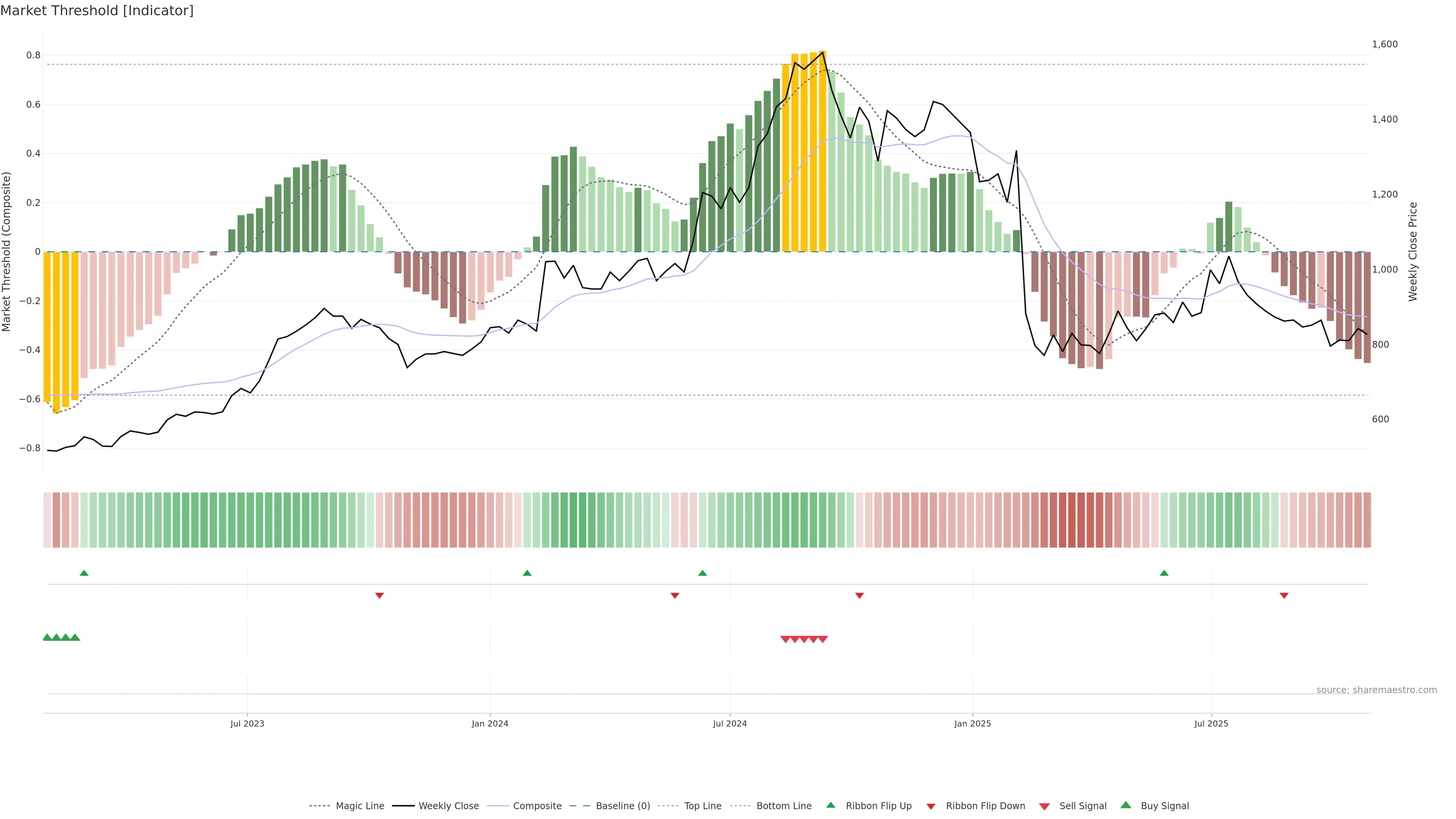Click Ribbon Flip Up legend triangle icon

[x=830, y=805]
